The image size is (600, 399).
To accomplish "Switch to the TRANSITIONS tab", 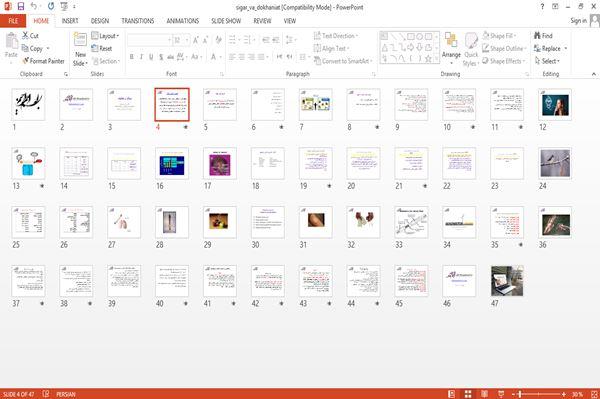I will (x=138, y=21).
